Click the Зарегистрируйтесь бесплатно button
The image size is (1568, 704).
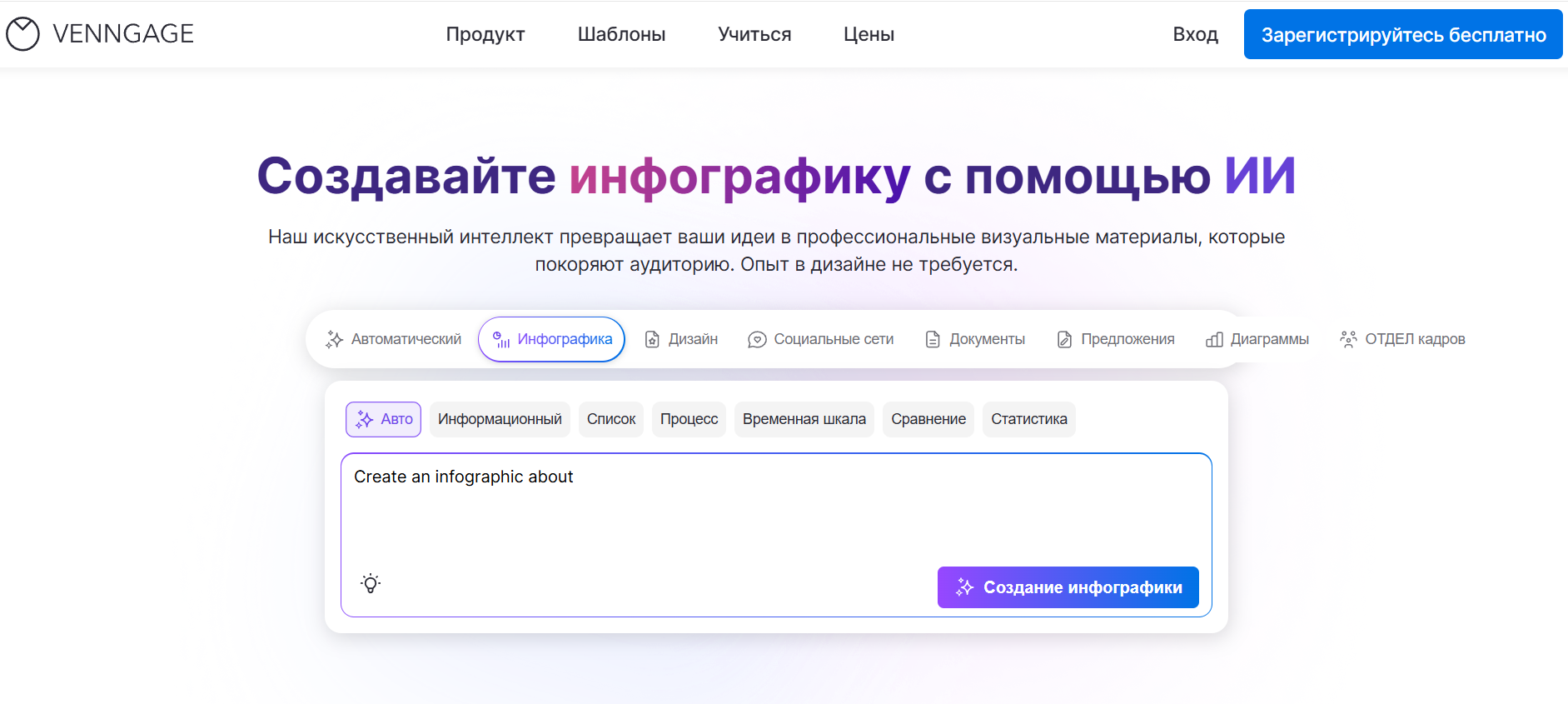point(1403,34)
